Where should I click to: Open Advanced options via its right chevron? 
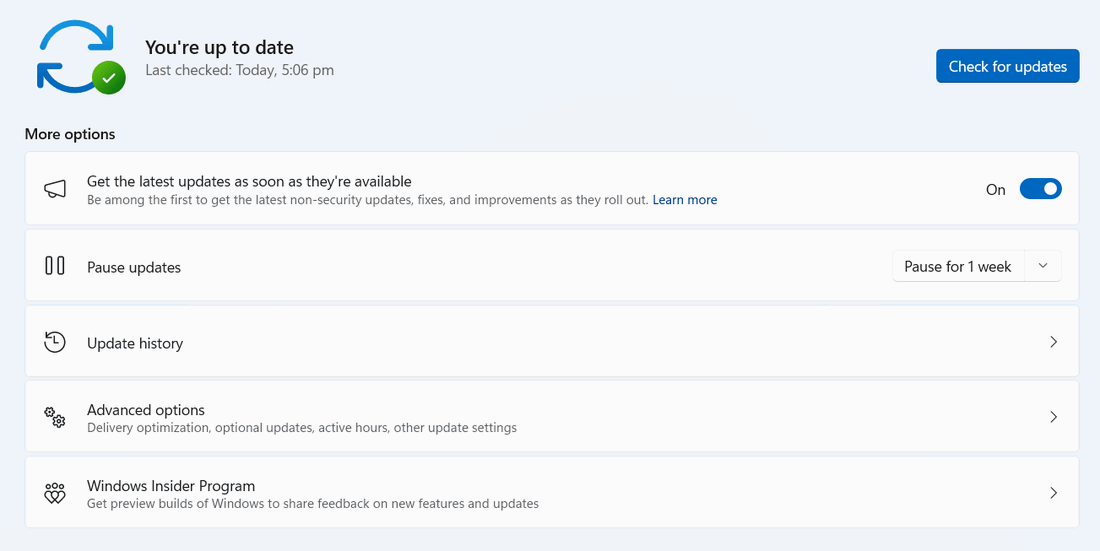[x=1053, y=417]
